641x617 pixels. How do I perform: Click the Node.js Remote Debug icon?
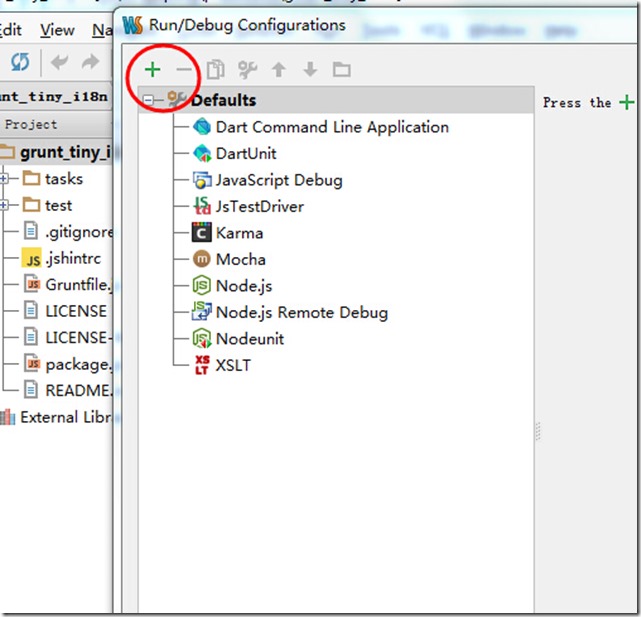202,312
